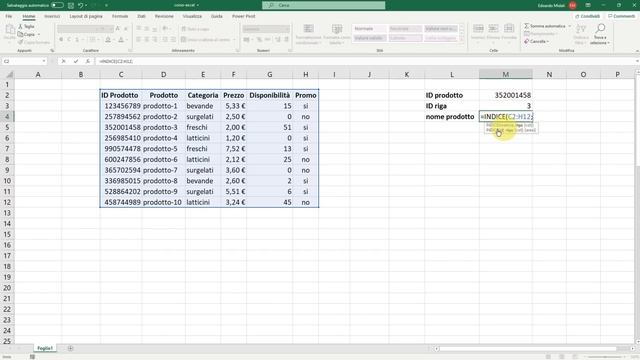Open the Power Pivot tab
This screenshot has height=360, width=640.
tap(243, 16)
